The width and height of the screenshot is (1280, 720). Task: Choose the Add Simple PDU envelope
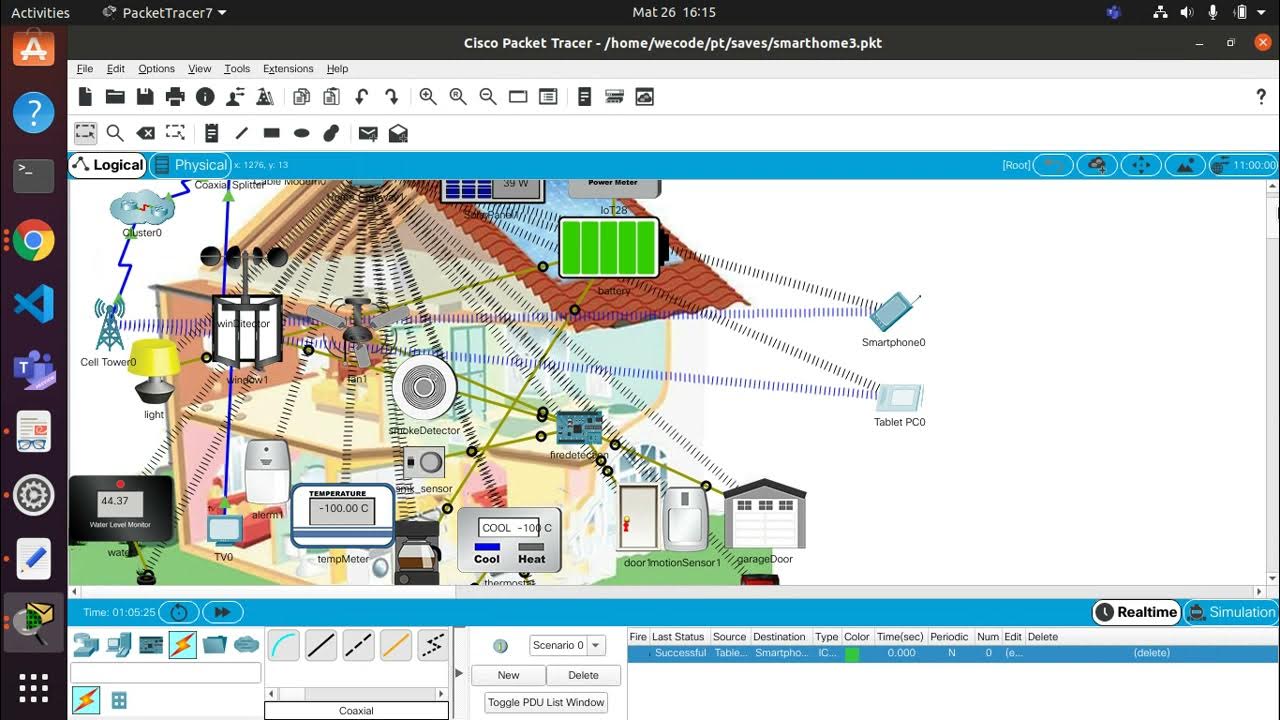coord(368,133)
